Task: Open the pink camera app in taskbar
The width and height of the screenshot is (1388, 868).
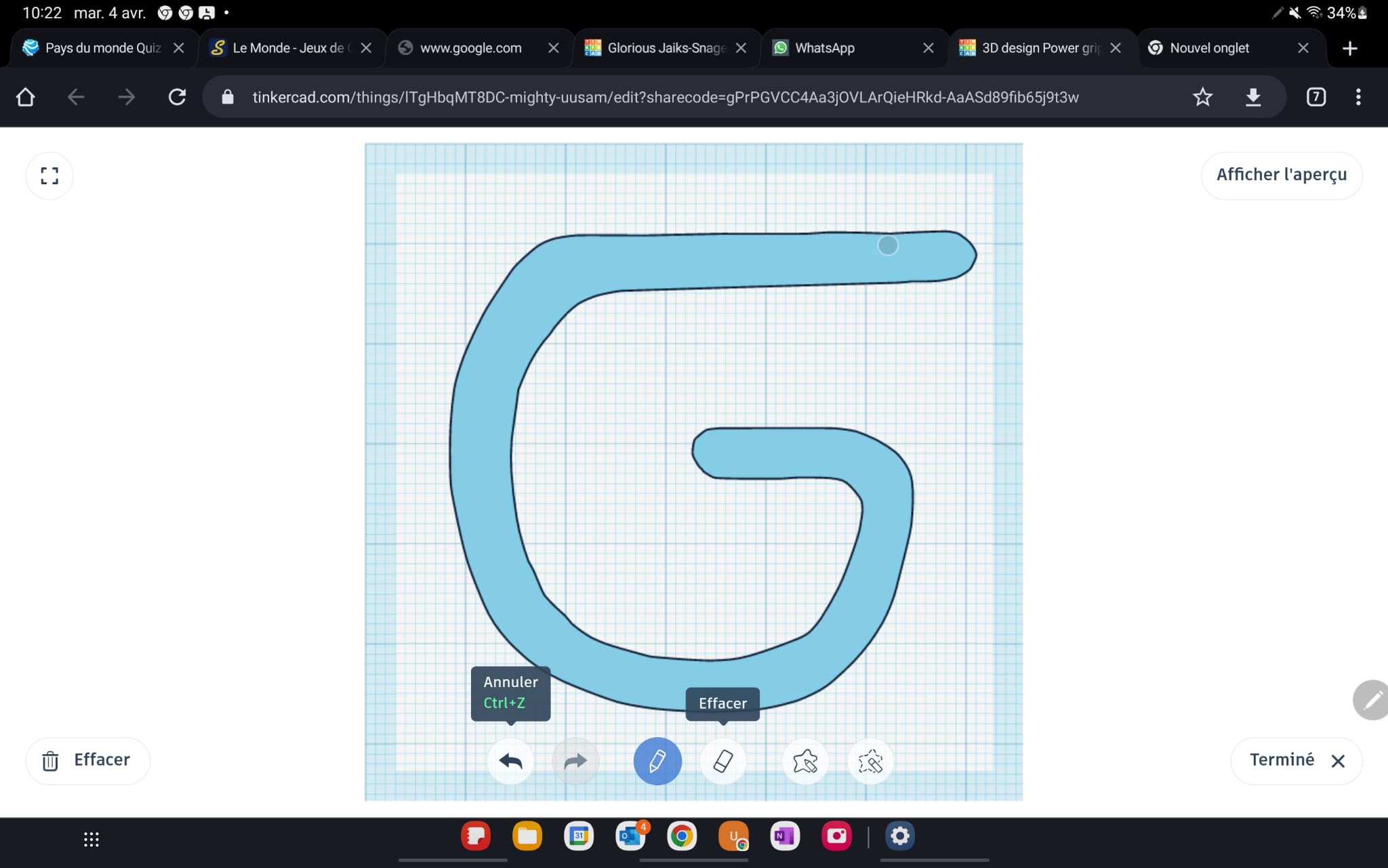Action: pyautogui.click(x=836, y=836)
